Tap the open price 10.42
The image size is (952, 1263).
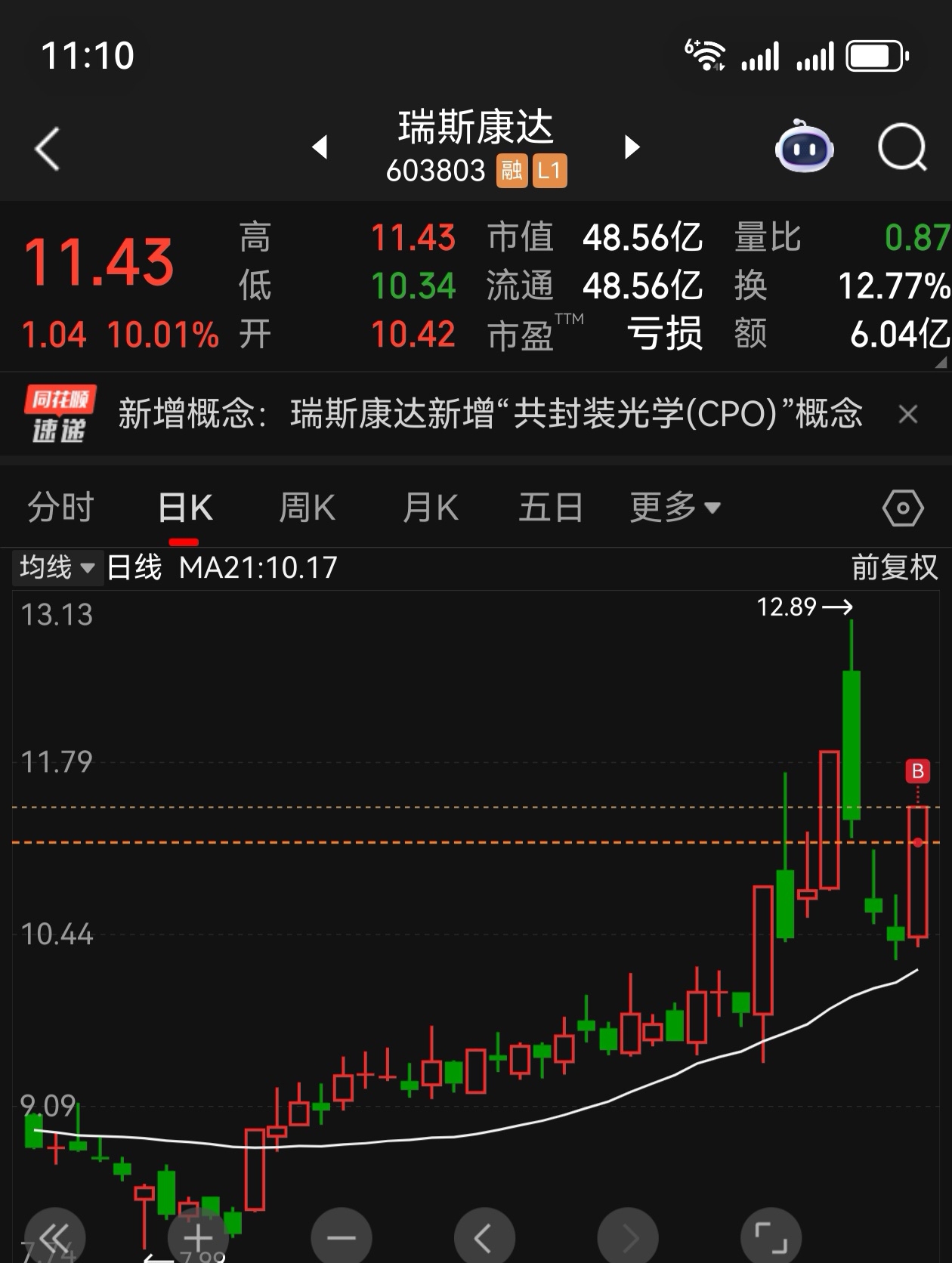[413, 335]
